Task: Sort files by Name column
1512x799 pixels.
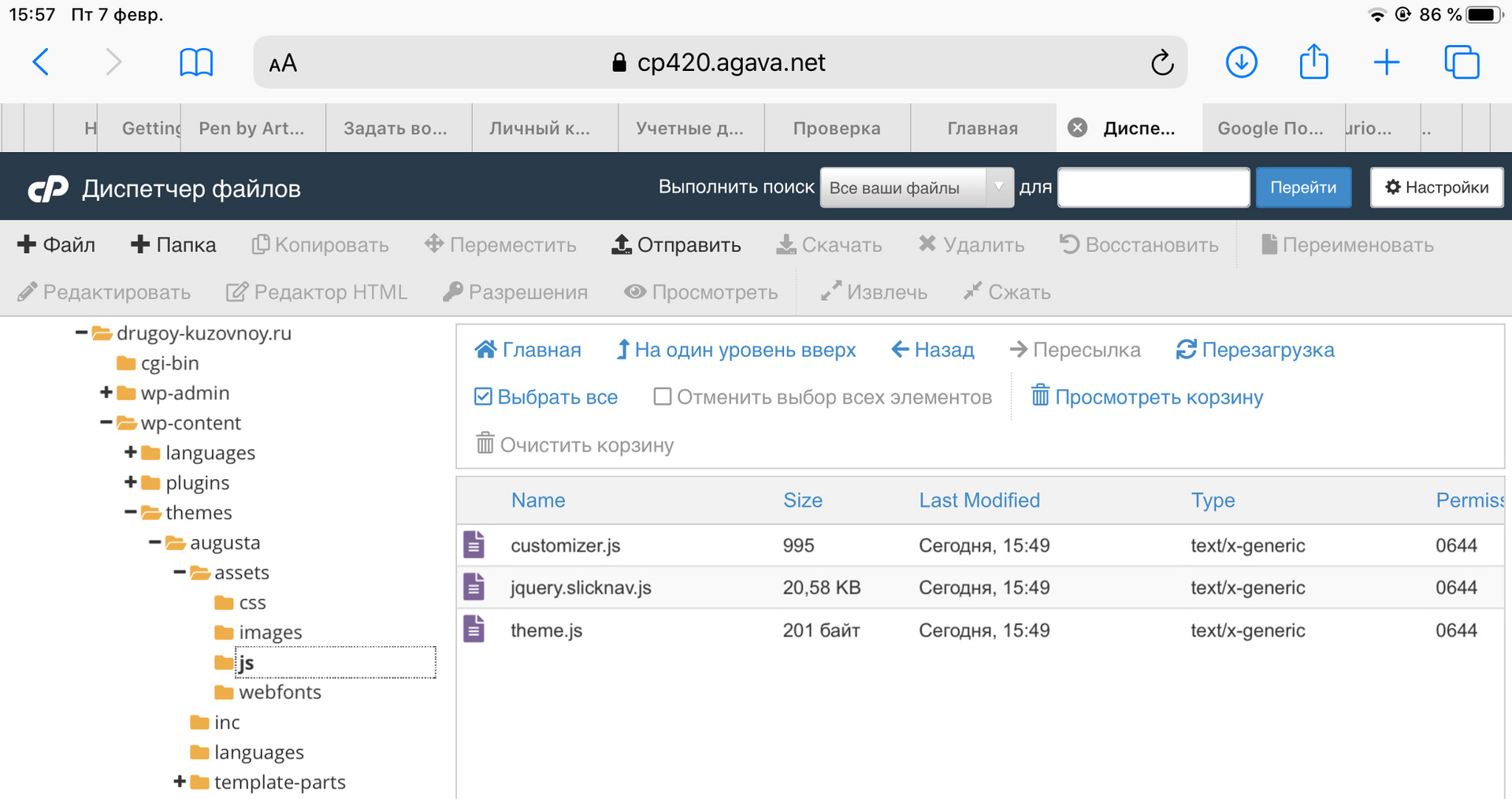Action: click(x=538, y=500)
